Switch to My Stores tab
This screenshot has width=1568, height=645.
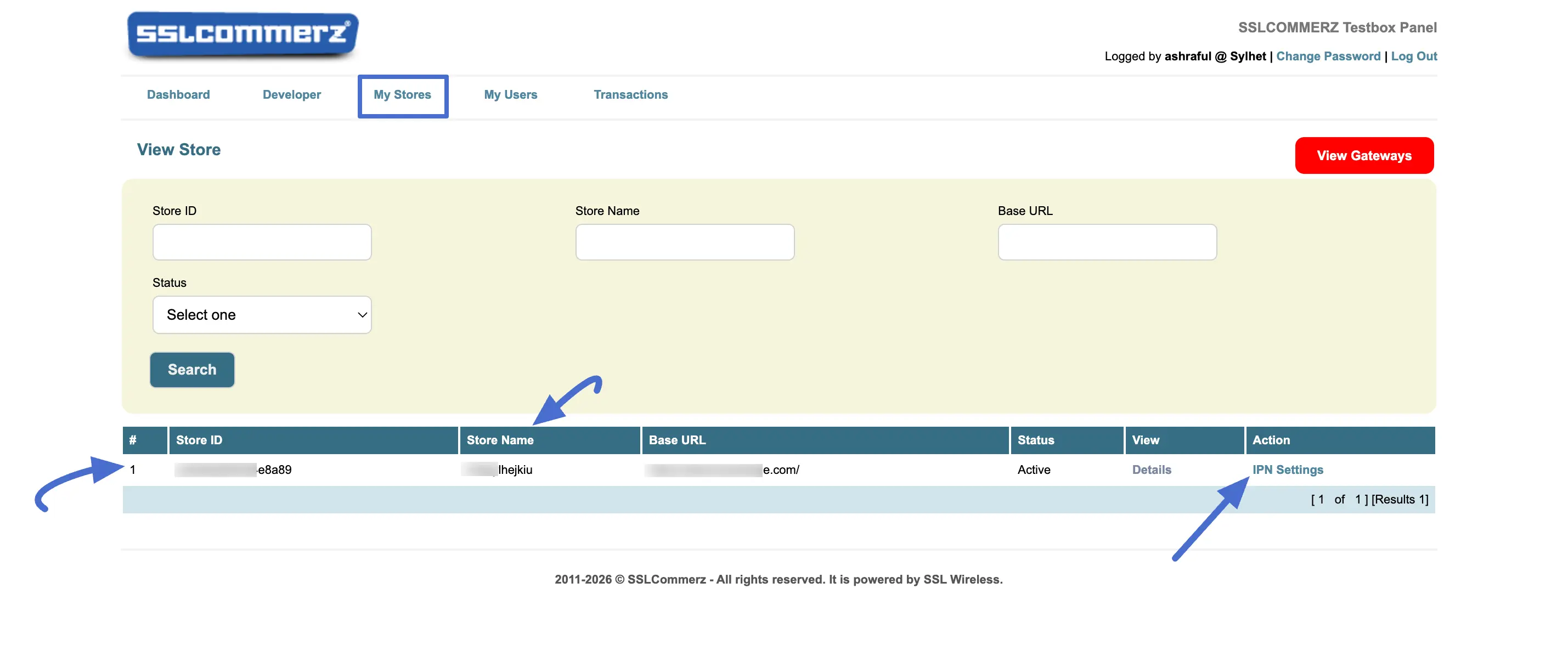coord(402,95)
